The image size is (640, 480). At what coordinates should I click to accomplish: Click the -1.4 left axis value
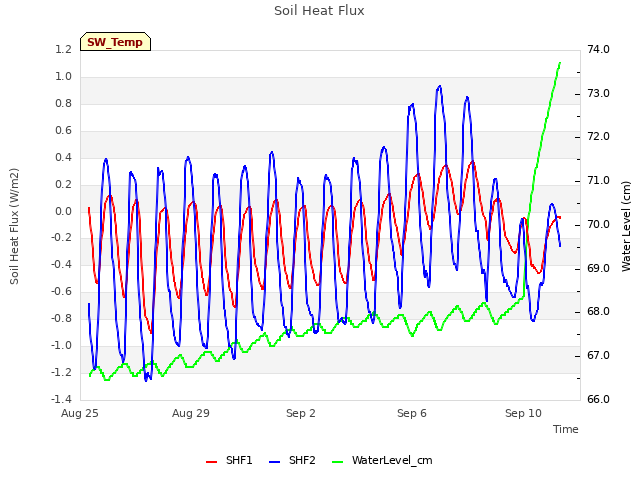(x=61, y=399)
